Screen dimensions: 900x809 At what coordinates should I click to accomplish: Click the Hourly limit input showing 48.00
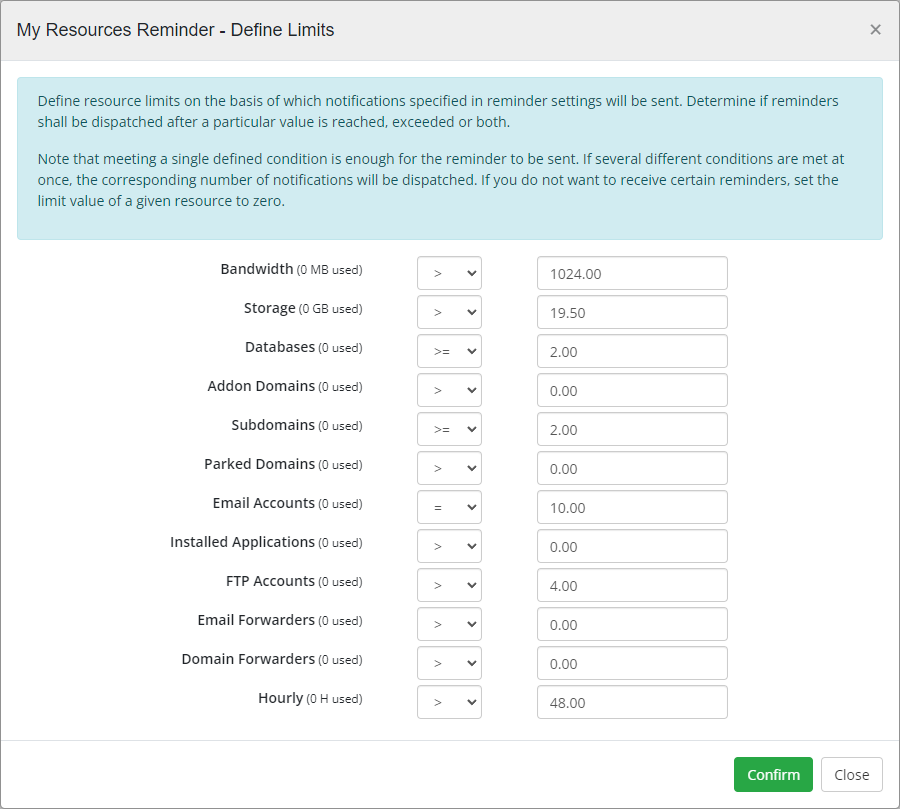pos(632,702)
